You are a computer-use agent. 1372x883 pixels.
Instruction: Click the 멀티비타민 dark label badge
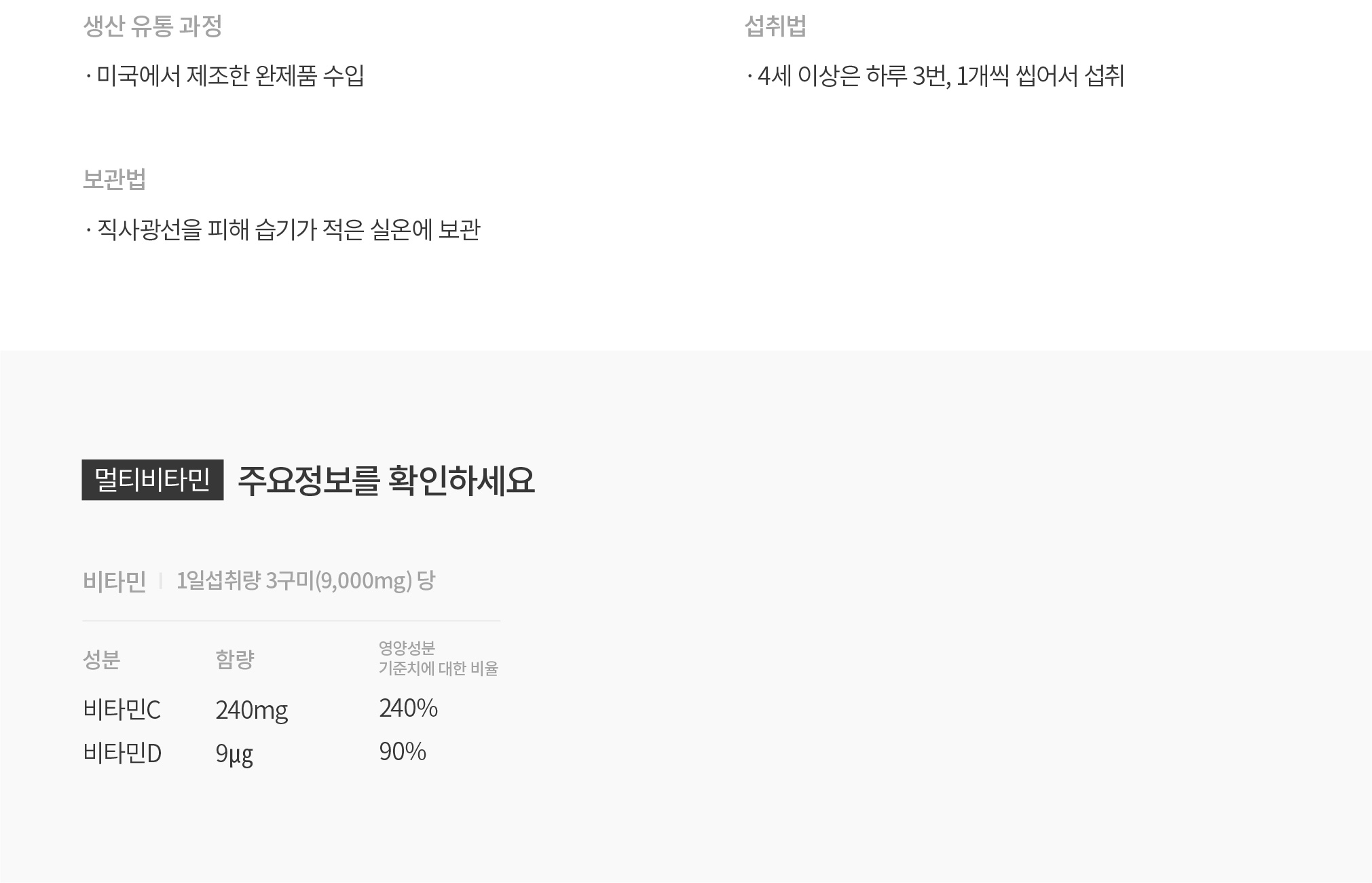(153, 481)
